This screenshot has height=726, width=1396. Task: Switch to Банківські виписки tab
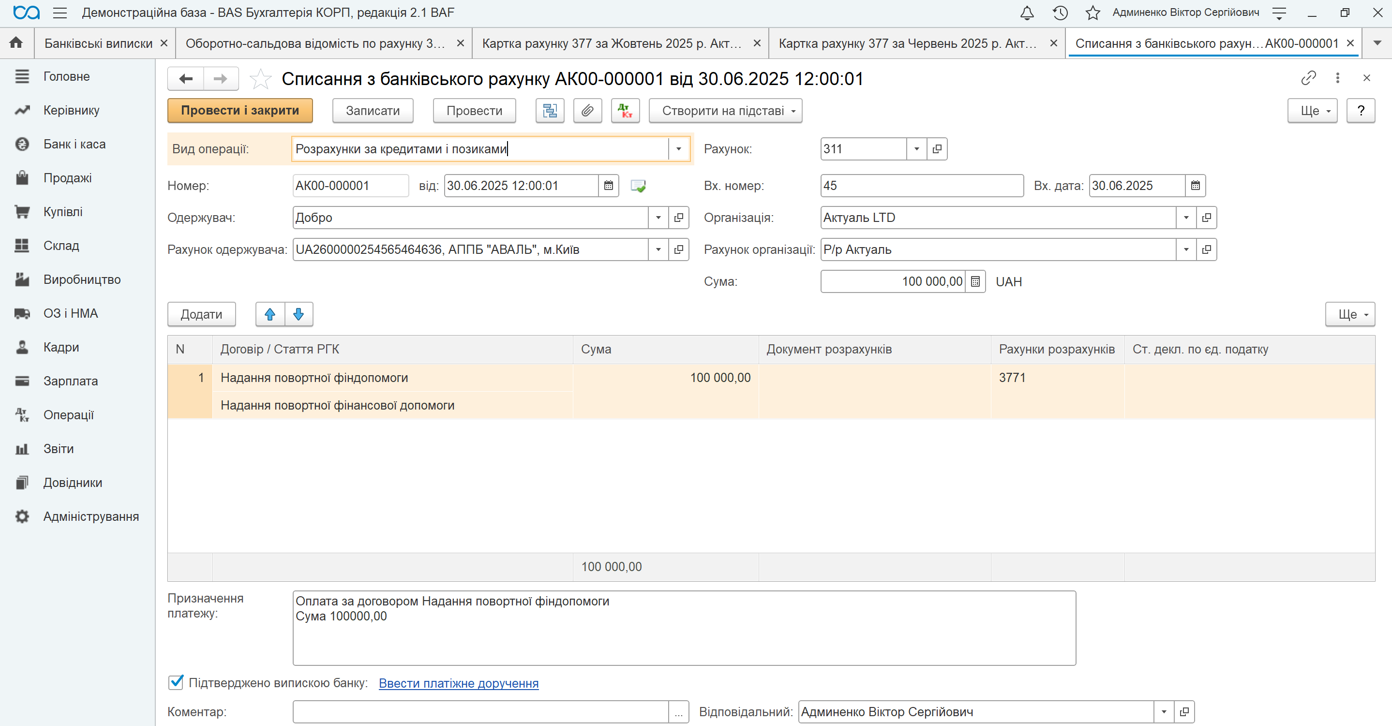click(98, 44)
